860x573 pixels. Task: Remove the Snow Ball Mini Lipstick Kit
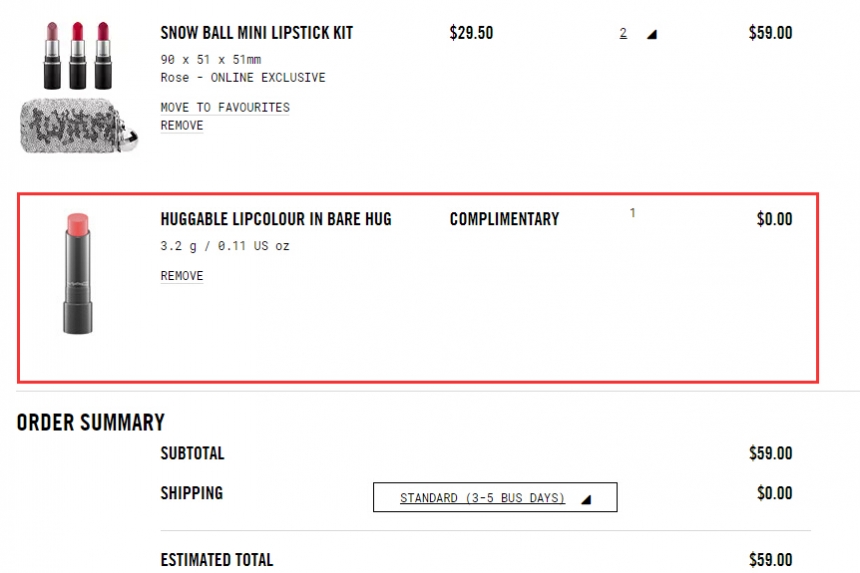click(x=182, y=126)
